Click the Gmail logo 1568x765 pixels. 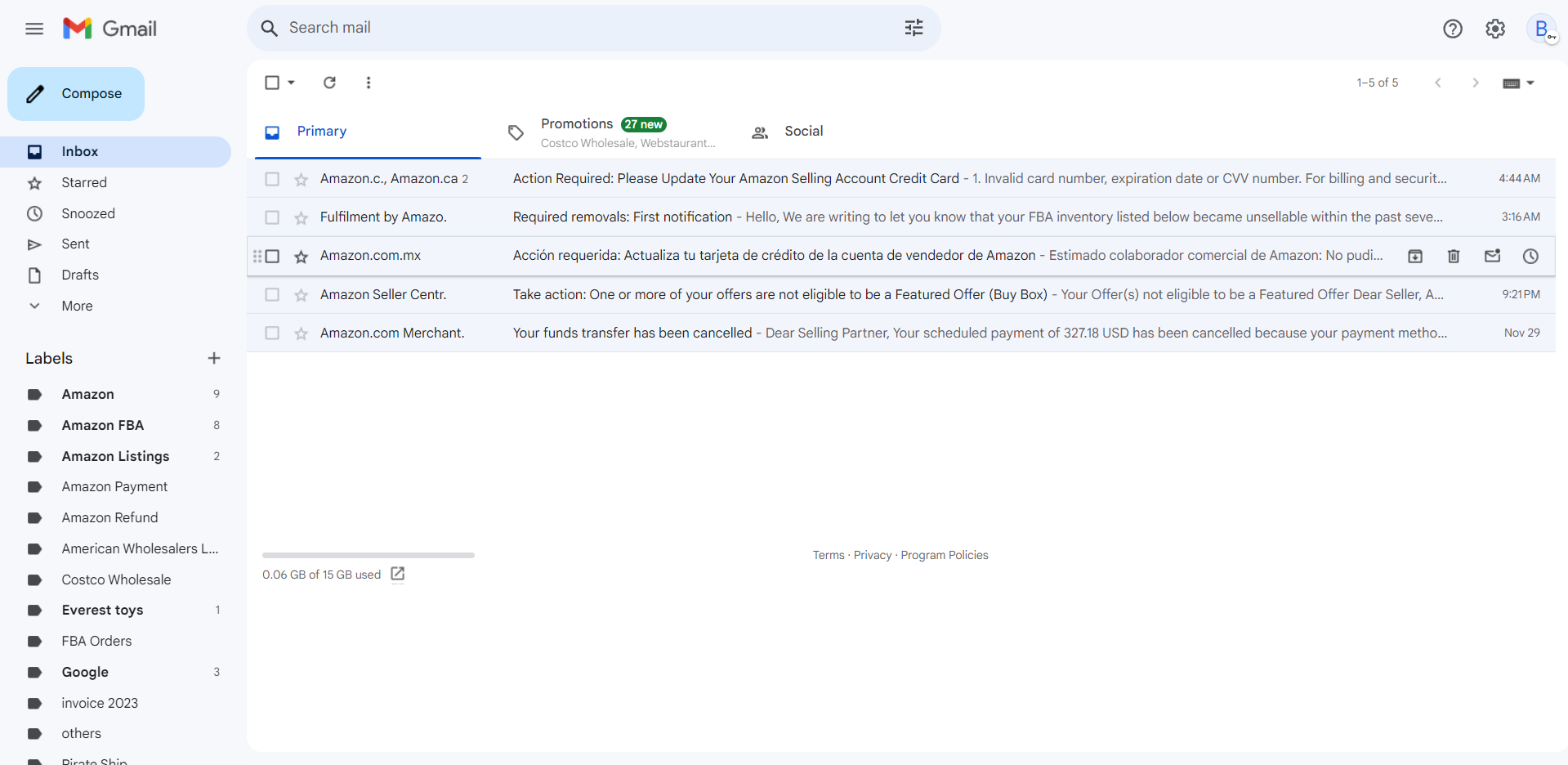109,29
